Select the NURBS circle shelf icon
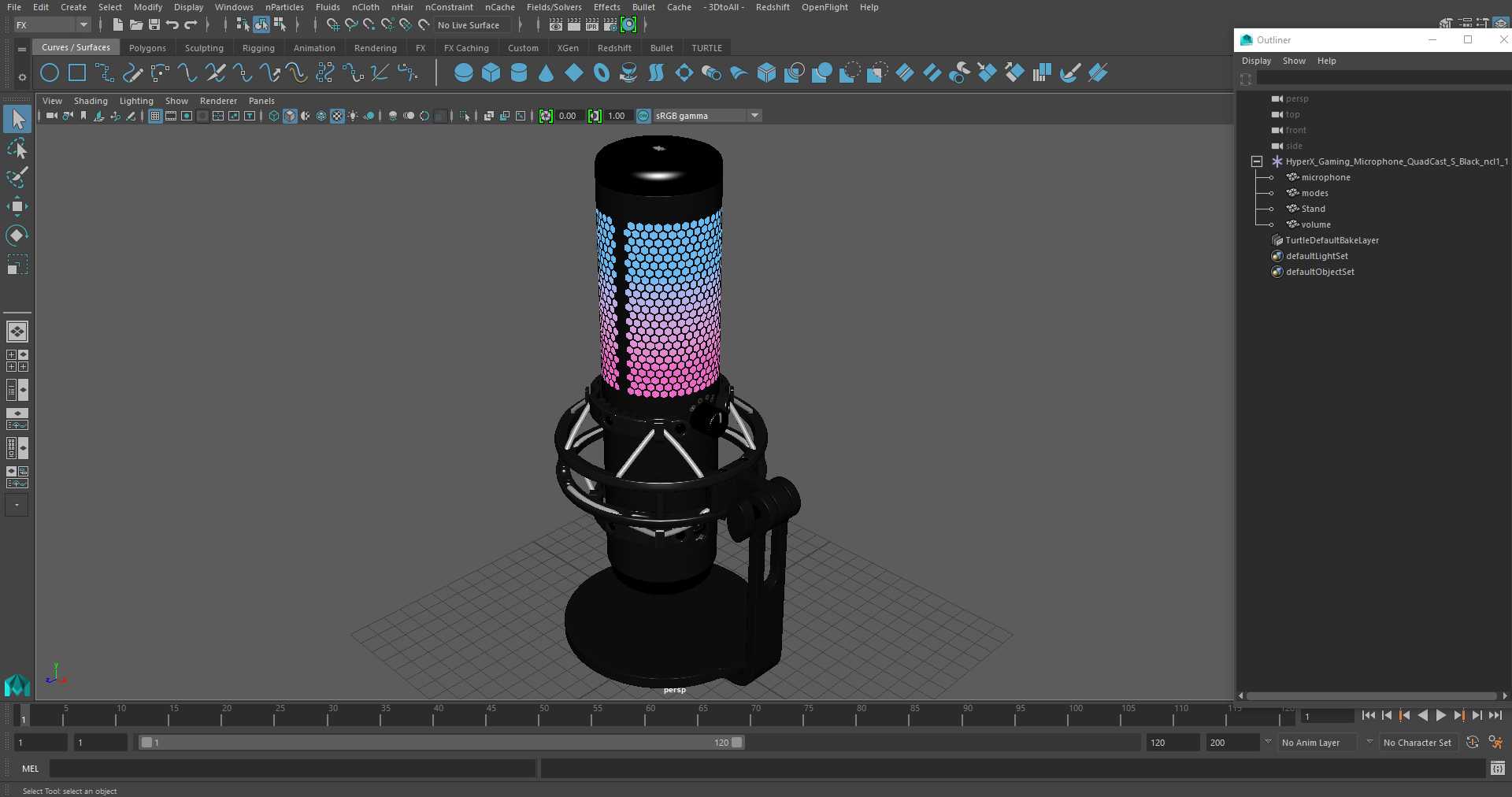This screenshot has width=1512, height=797. (x=50, y=73)
